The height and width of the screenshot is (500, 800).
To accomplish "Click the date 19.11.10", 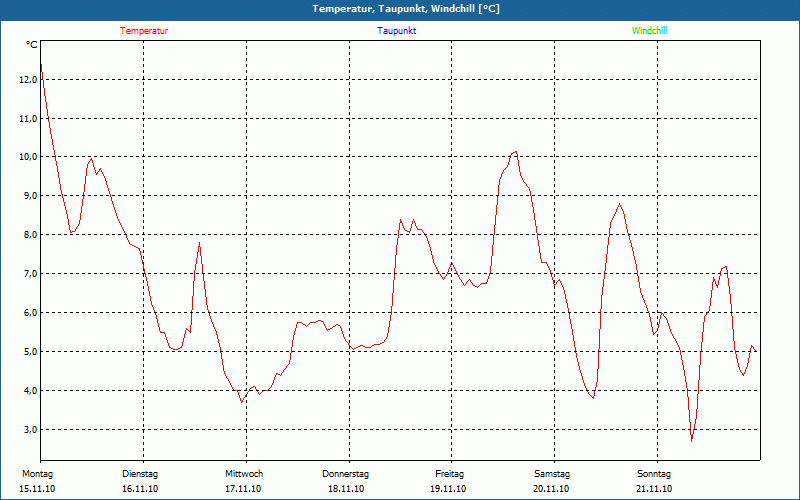I will pyautogui.click(x=448, y=489).
